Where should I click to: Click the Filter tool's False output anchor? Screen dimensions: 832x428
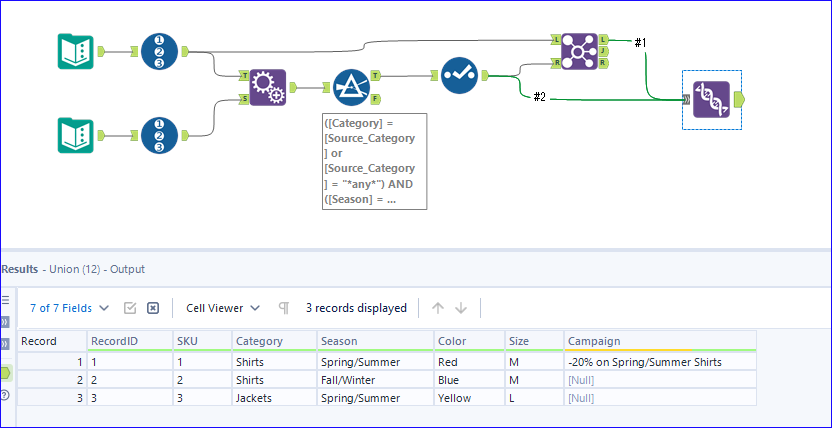tap(376, 99)
